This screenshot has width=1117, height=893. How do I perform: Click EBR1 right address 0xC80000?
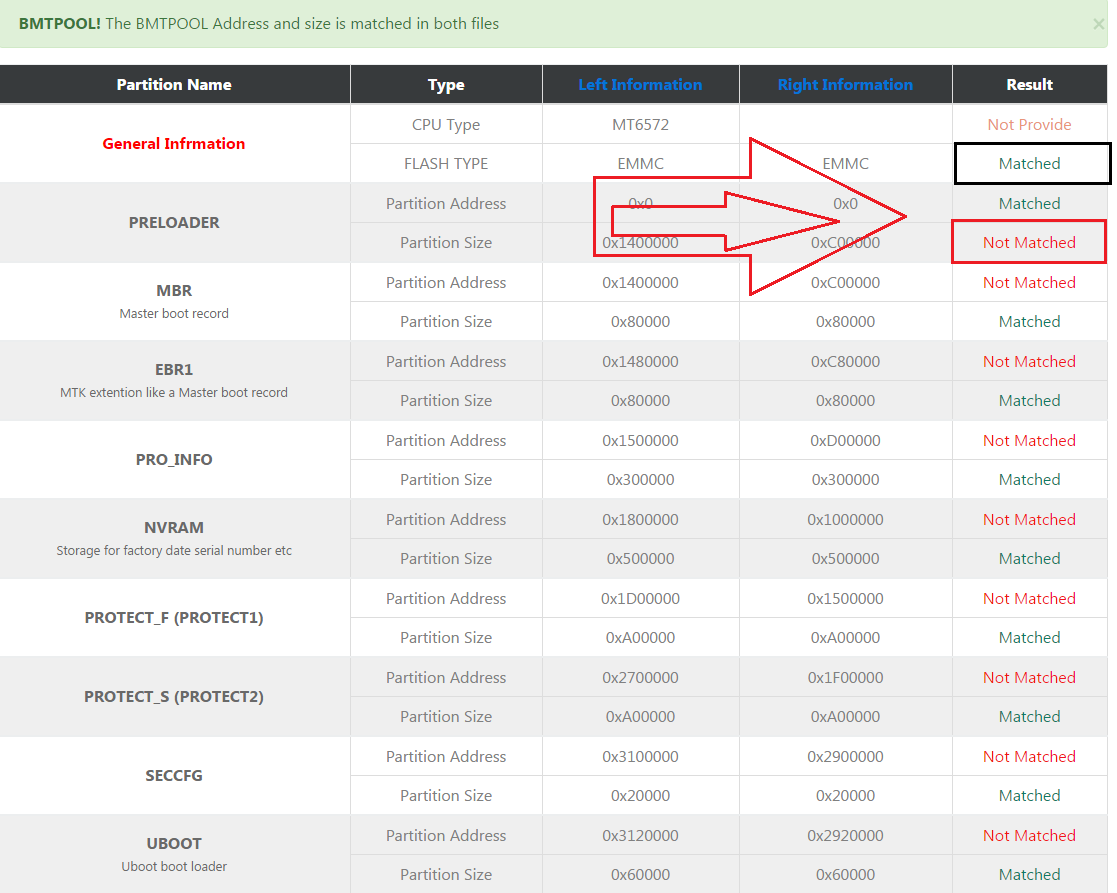point(846,362)
